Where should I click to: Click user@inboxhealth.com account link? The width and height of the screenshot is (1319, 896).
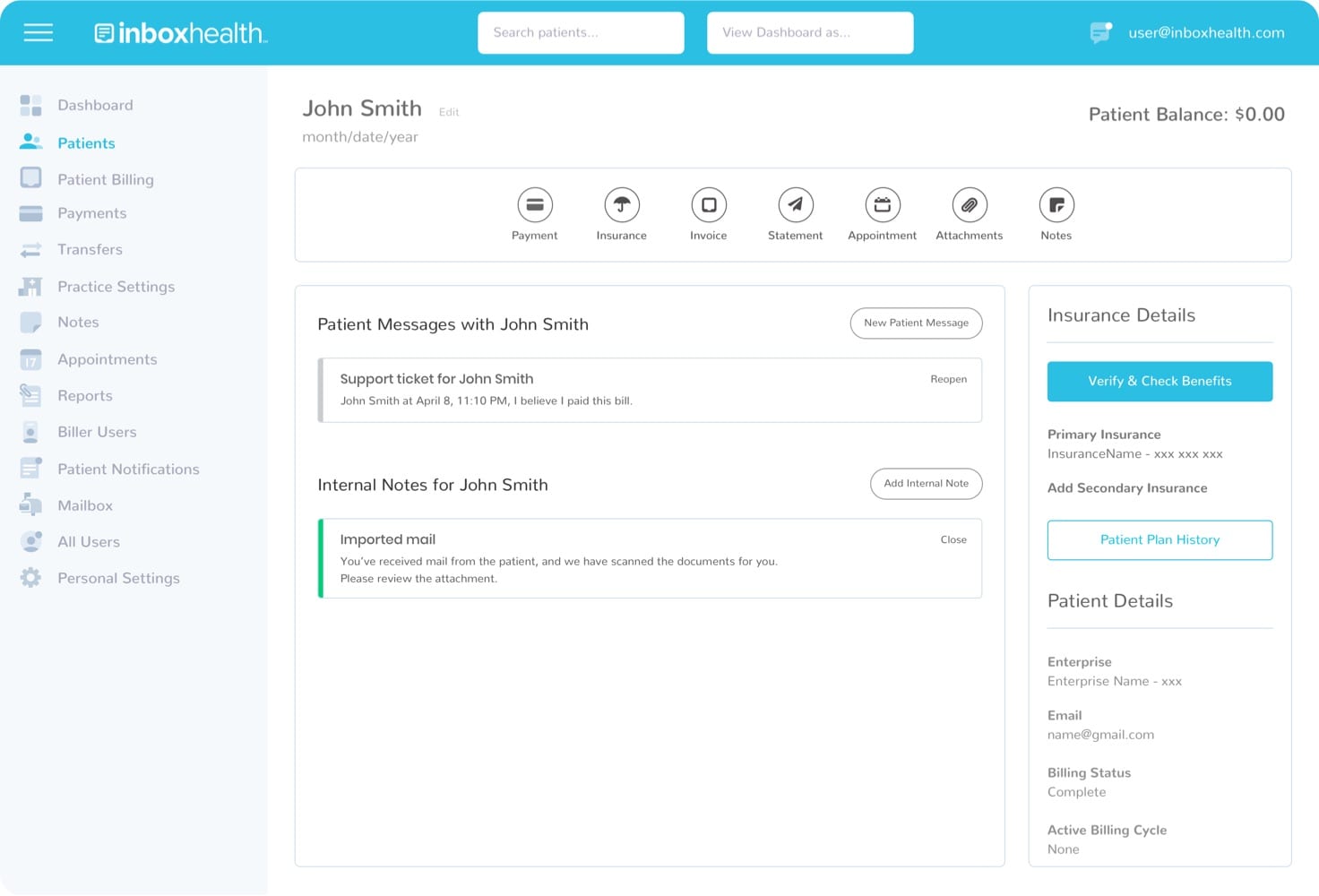pos(1206,33)
